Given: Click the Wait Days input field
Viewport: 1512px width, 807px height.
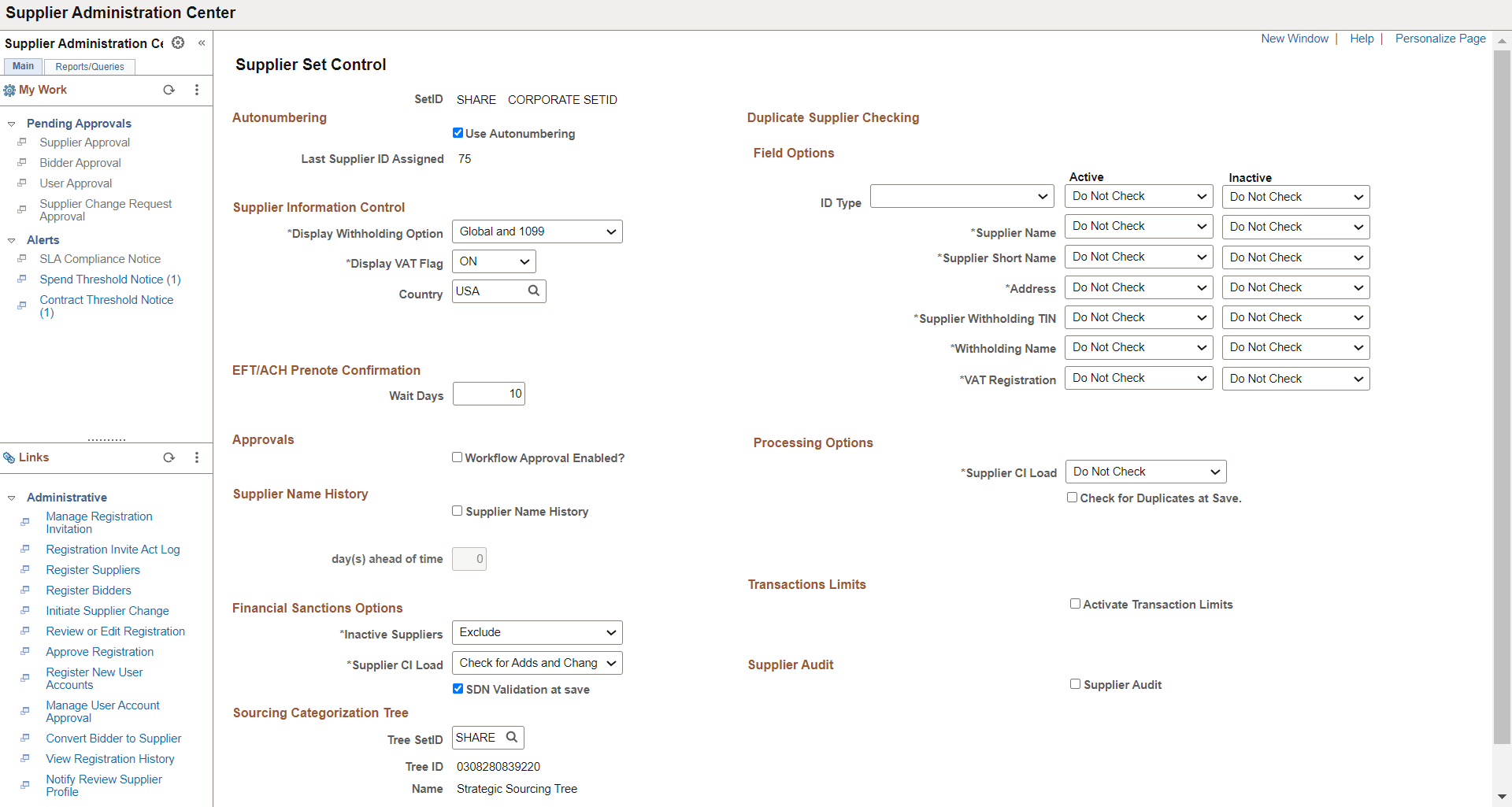Looking at the screenshot, I should coord(488,394).
